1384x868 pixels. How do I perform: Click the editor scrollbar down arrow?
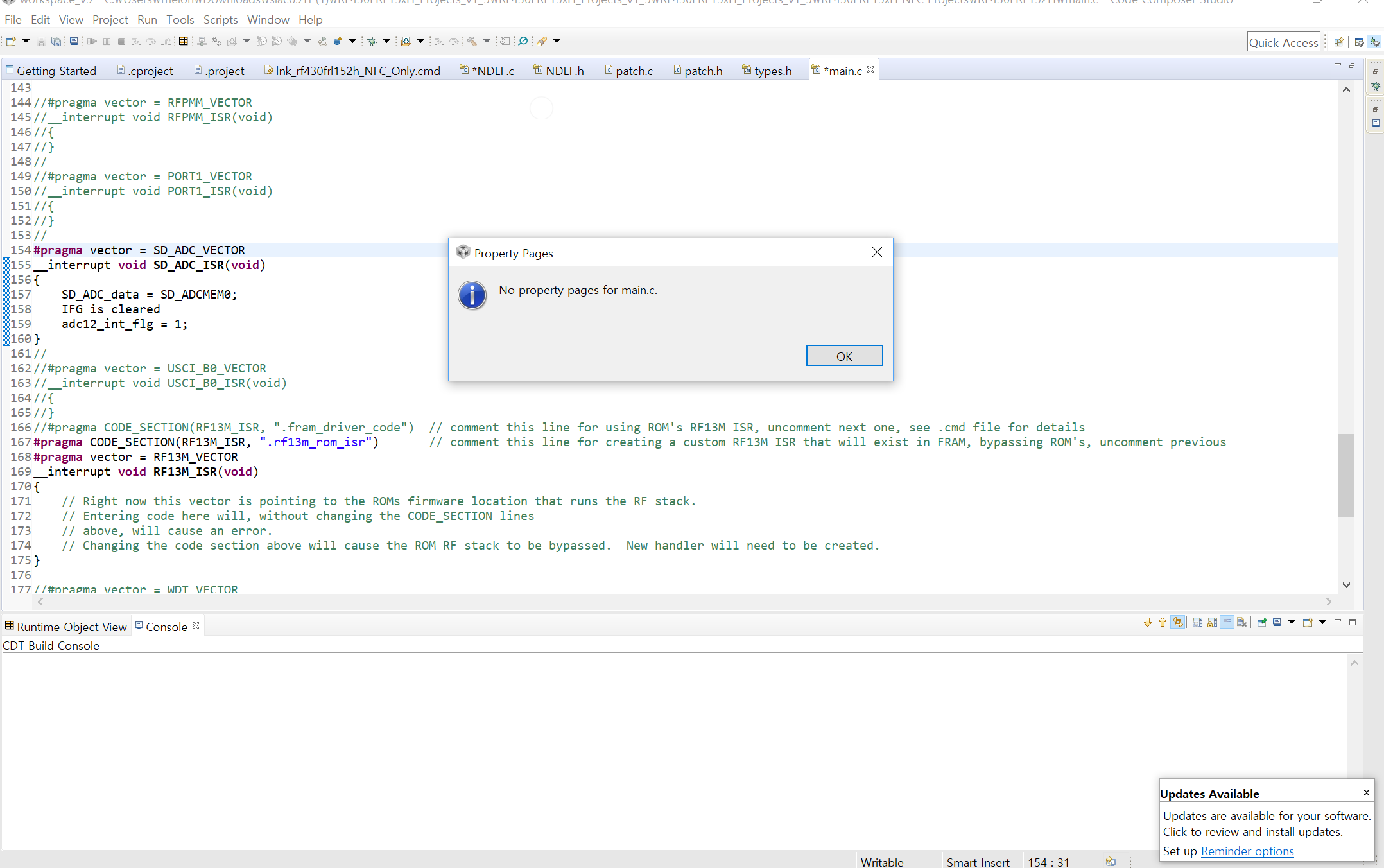[x=1346, y=585]
